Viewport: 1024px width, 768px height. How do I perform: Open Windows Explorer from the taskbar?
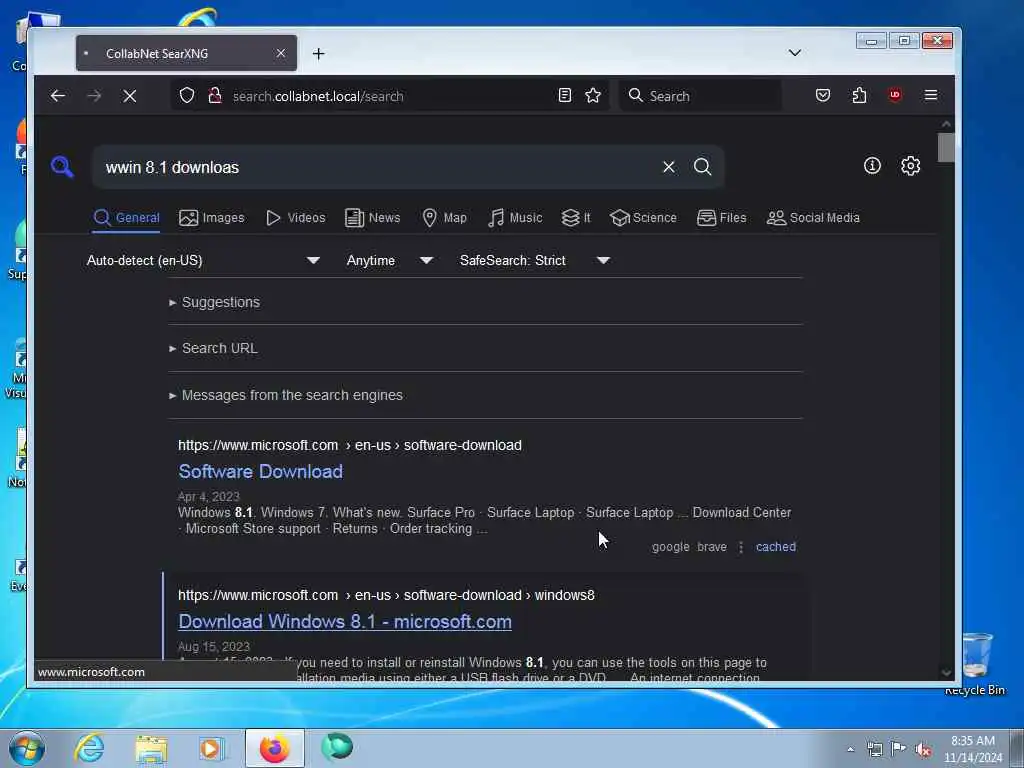[x=151, y=748]
